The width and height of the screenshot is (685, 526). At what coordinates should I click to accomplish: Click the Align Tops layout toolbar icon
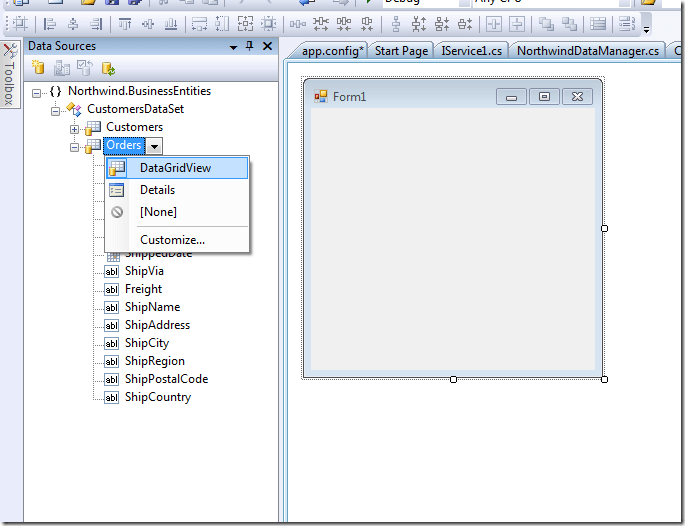pyautogui.click(x=125, y=24)
